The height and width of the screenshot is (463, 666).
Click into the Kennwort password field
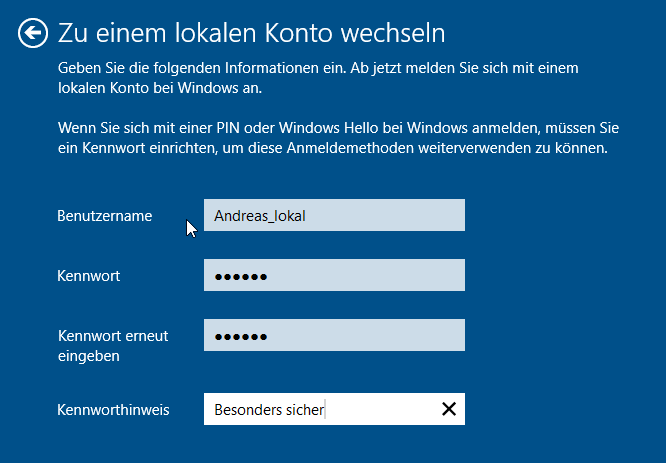pos(334,275)
